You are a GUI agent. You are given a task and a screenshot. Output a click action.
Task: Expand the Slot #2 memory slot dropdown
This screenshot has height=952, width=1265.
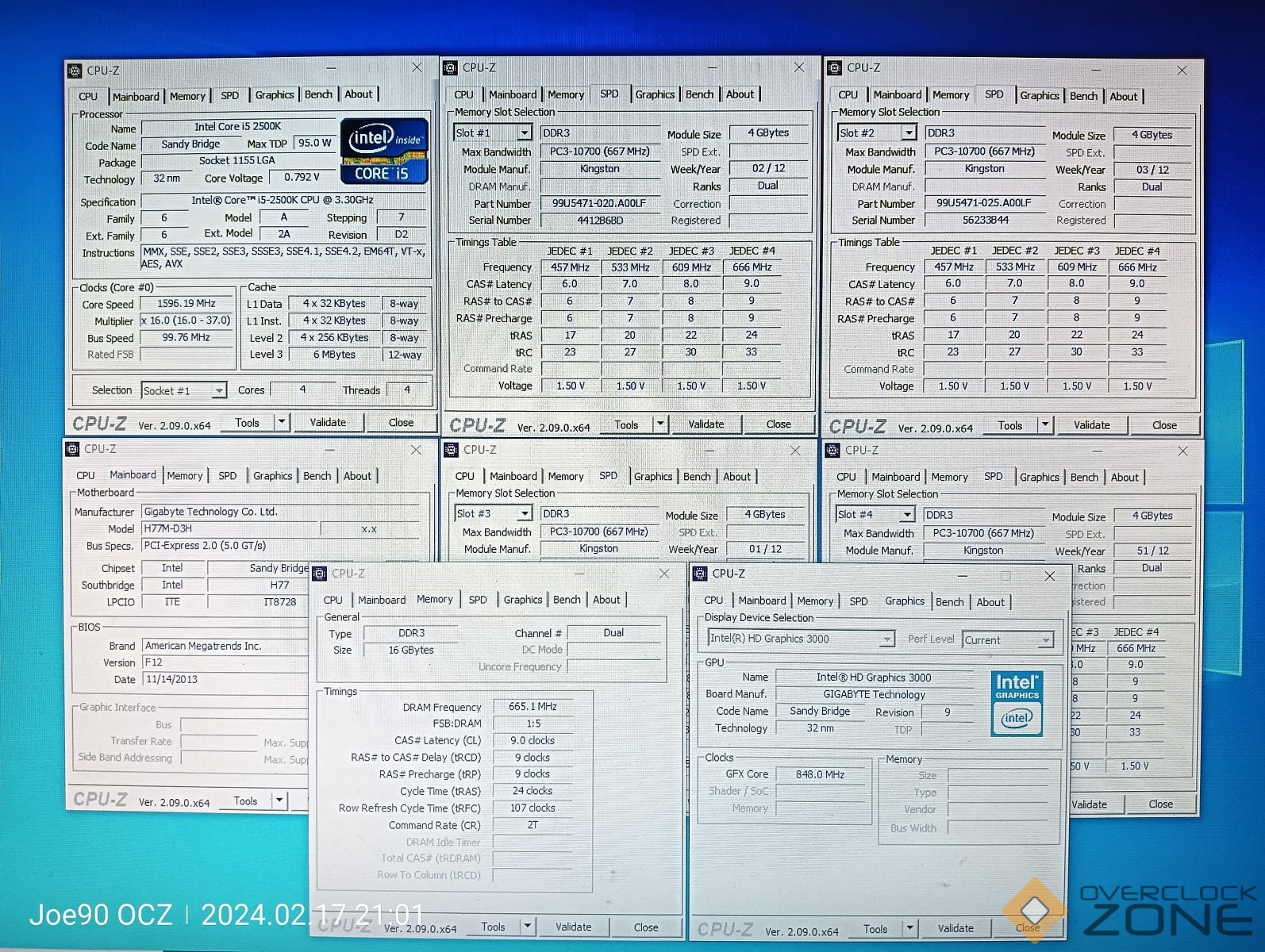(909, 133)
